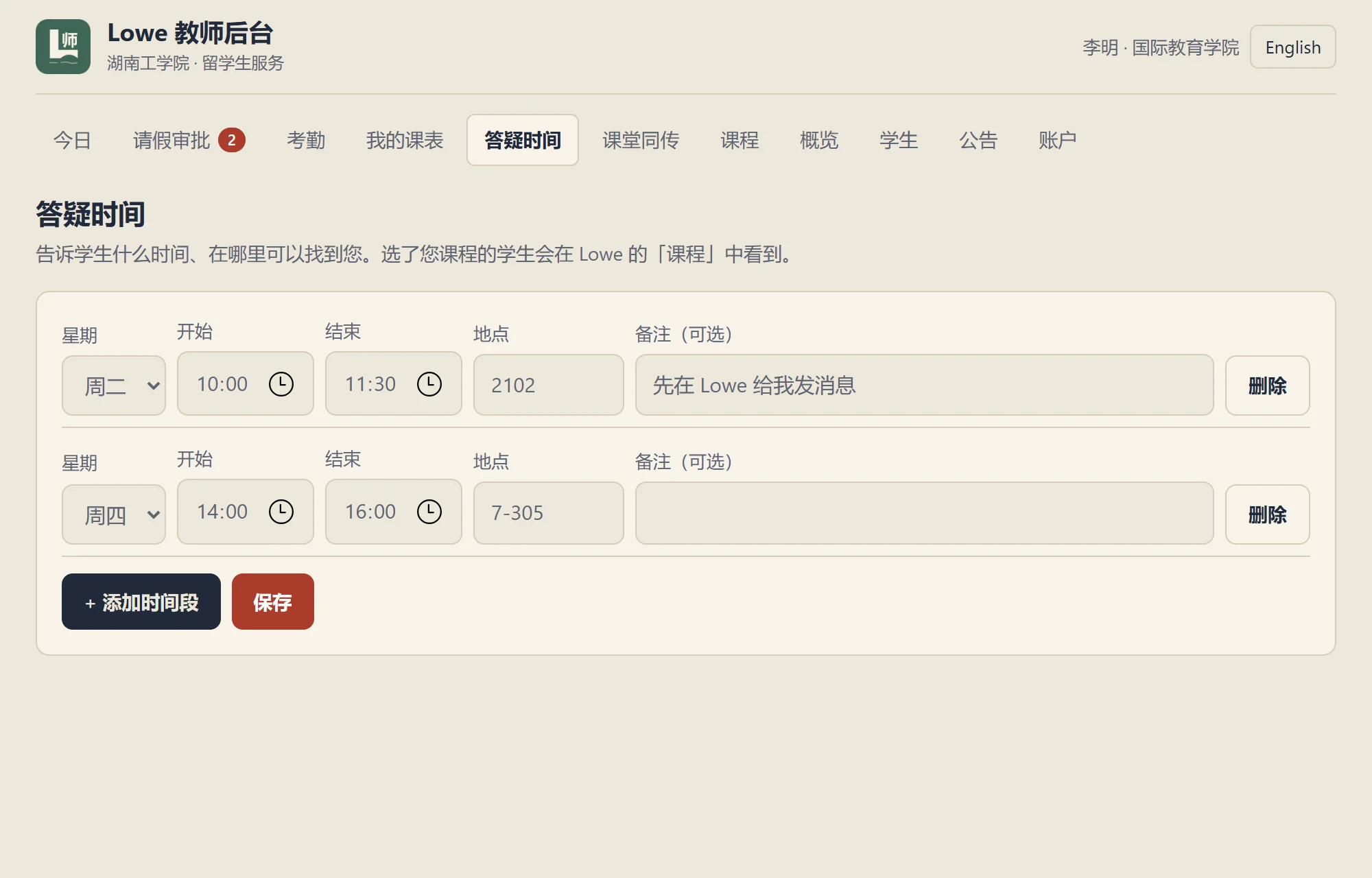Edit the 11:30 end time field
1372x878 pixels.
click(394, 383)
